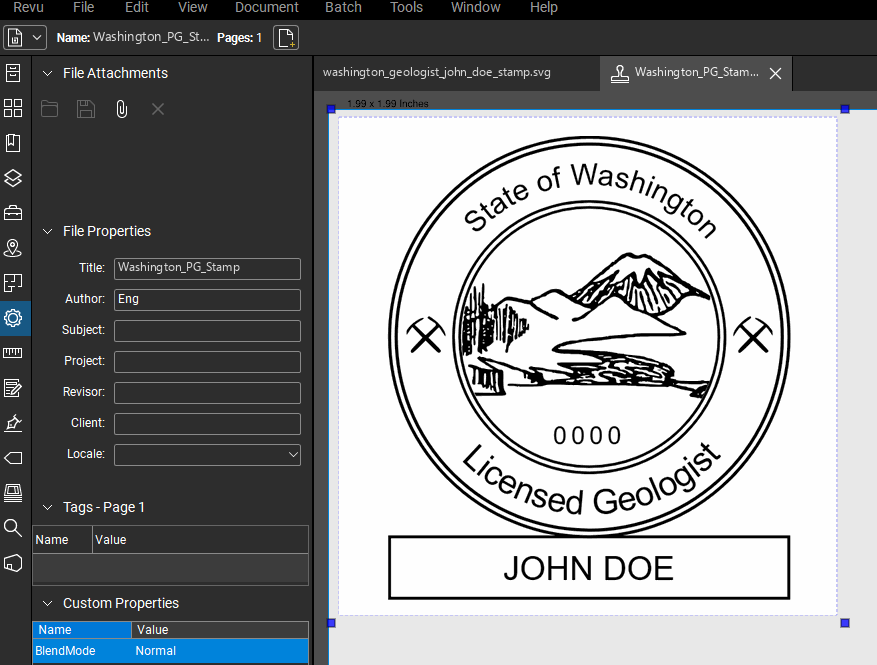Collapse the Custom Properties section
Screen dimensions: 877x665
pyautogui.click(x=48, y=603)
